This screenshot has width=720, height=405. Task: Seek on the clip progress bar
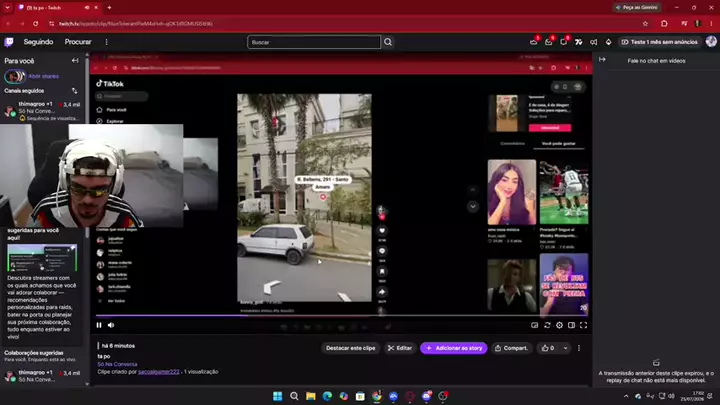point(341,315)
